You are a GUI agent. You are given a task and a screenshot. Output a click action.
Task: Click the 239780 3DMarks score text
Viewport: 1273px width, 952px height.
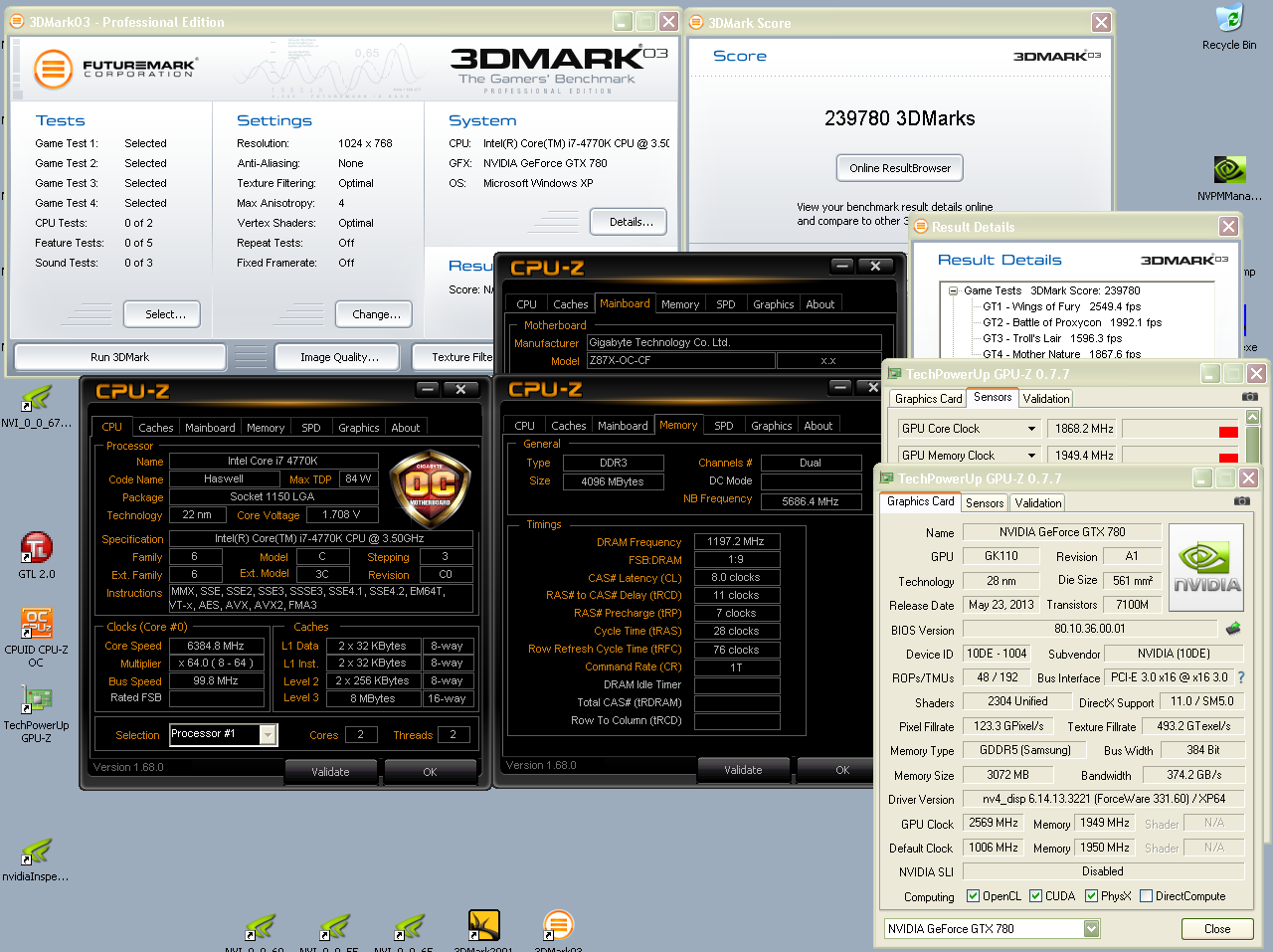[x=900, y=118]
